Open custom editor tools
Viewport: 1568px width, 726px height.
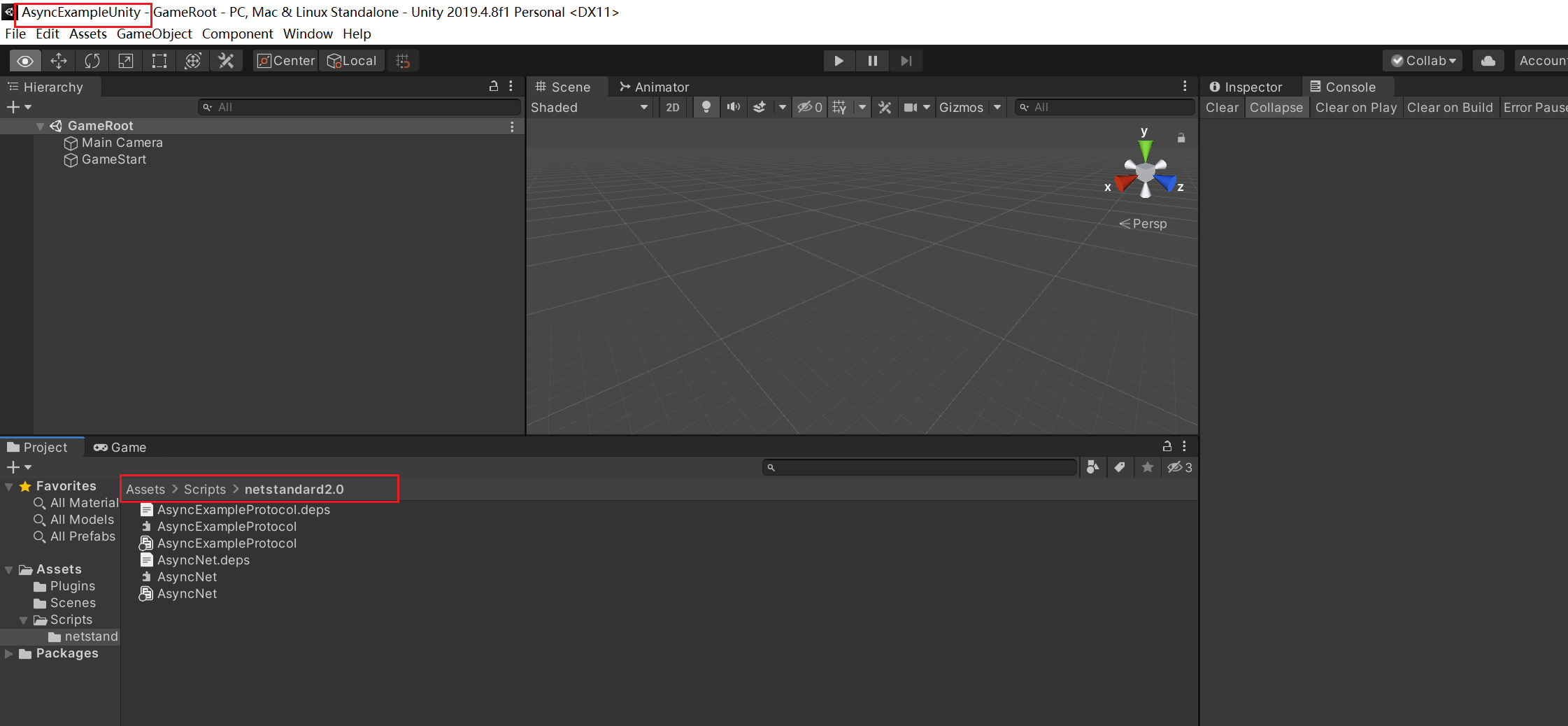(x=226, y=61)
